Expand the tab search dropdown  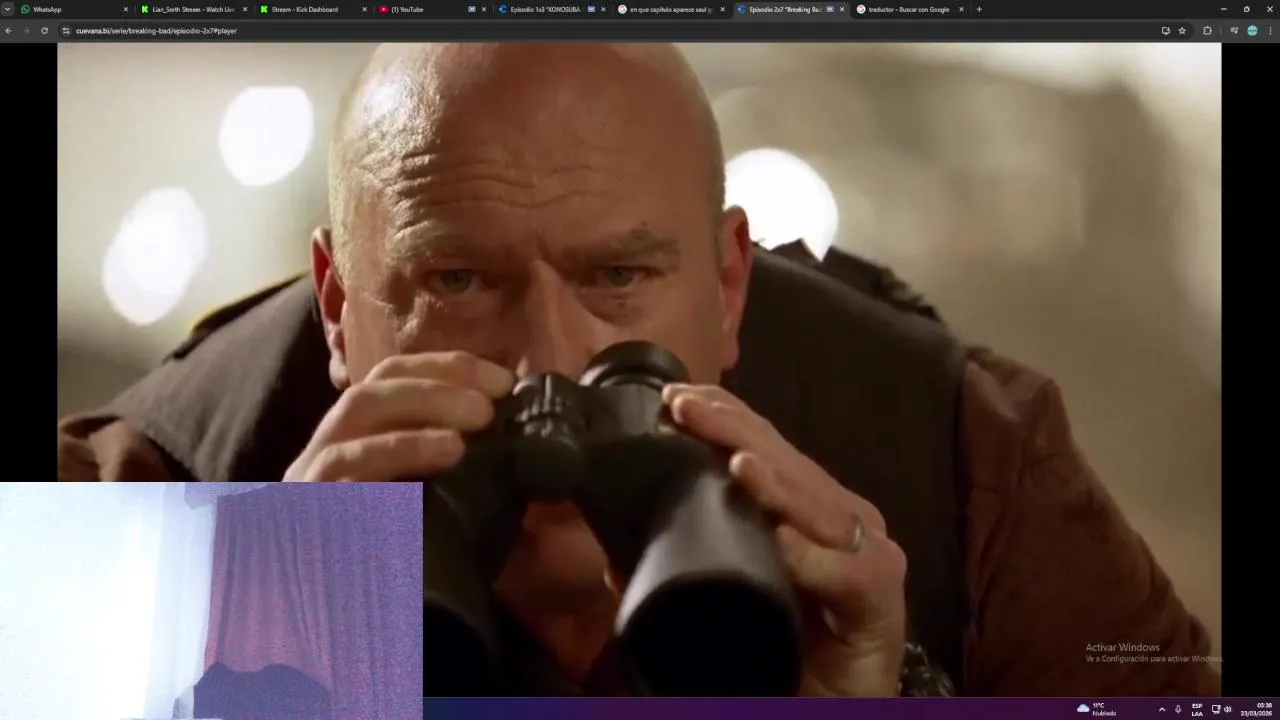tap(7, 9)
